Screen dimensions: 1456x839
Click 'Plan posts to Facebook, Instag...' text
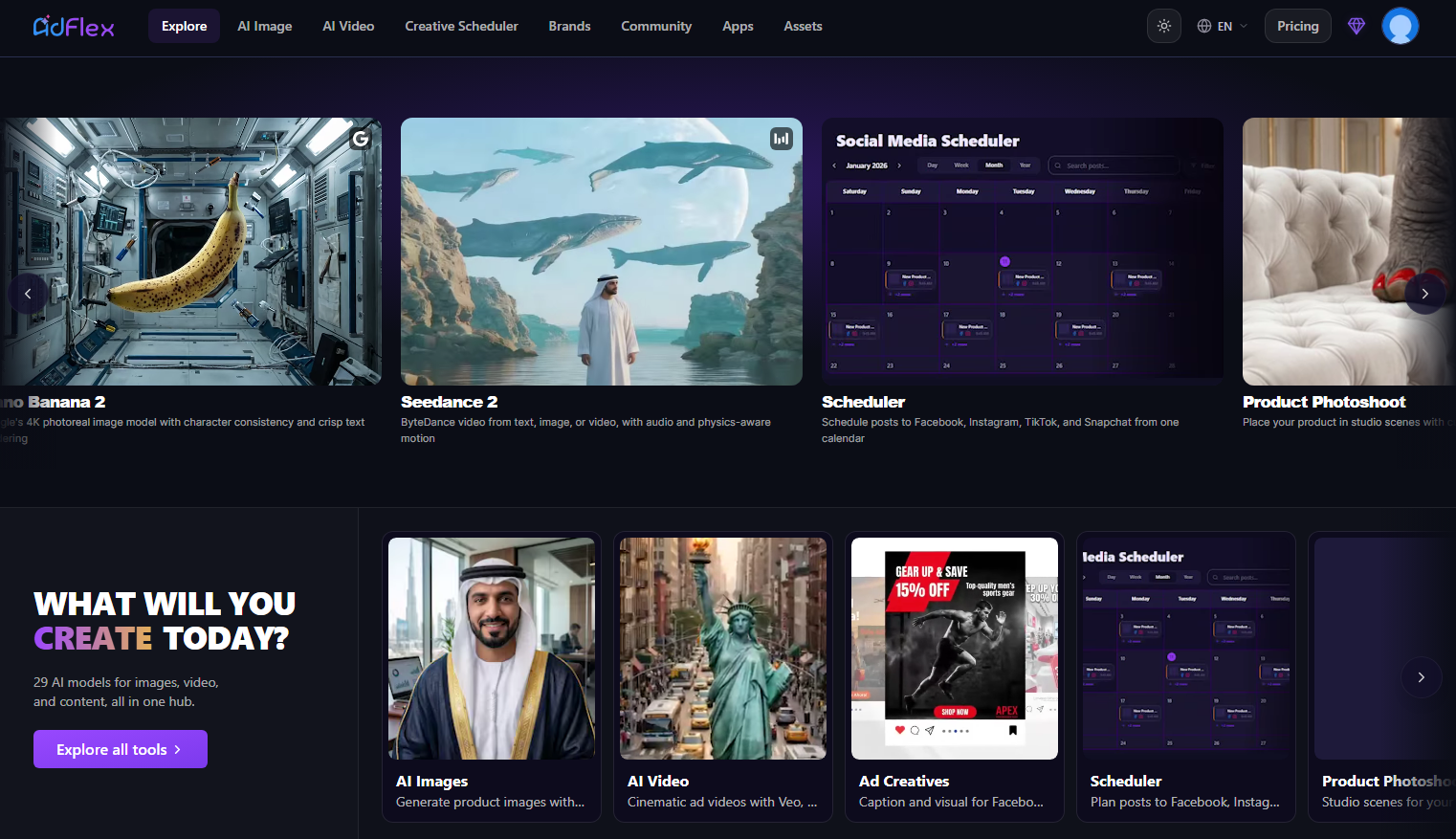point(1185,802)
